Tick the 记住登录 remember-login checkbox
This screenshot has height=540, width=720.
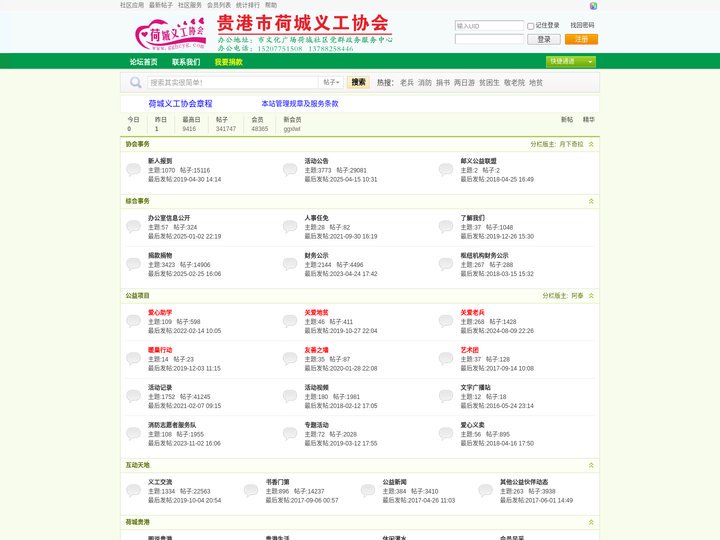[530, 26]
